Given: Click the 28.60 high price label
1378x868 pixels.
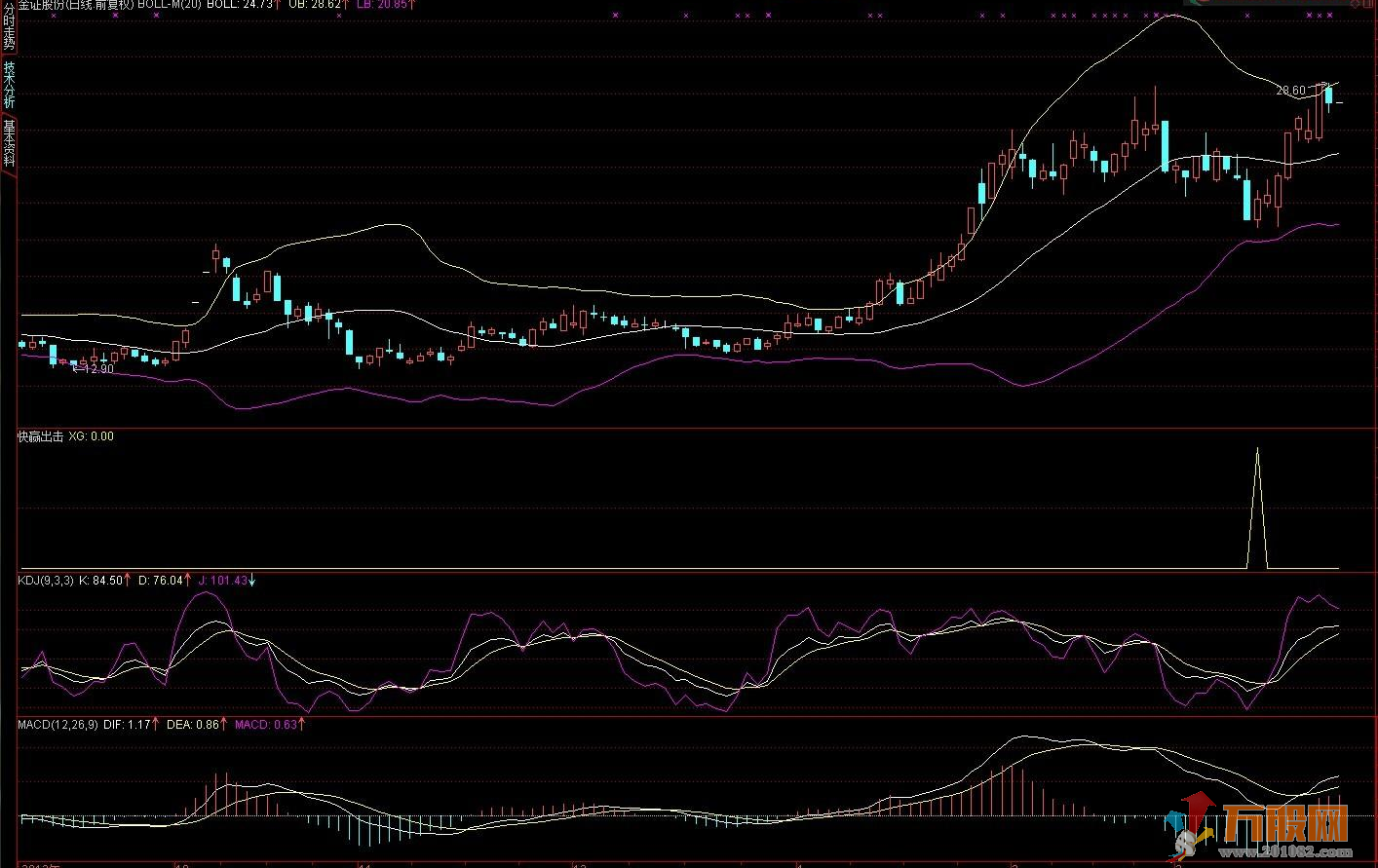Looking at the screenshot, I should 1290,91.
